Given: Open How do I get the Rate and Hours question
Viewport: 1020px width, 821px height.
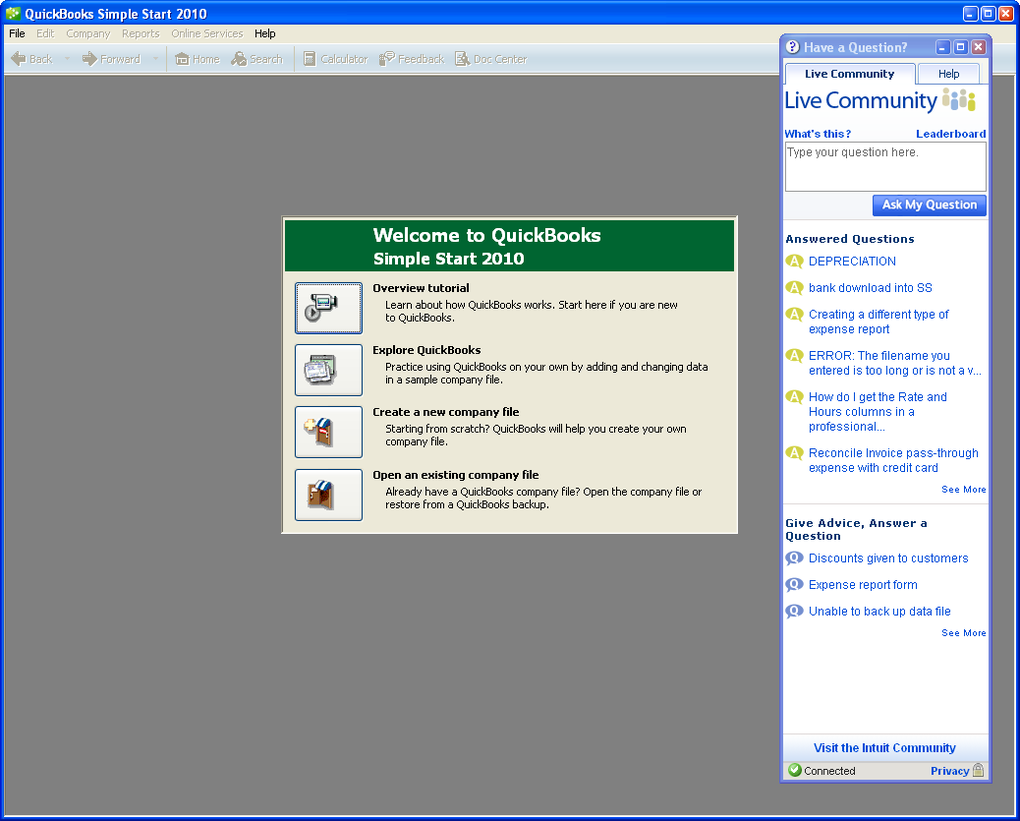Looking at the screenshot, I should point(878,412).
